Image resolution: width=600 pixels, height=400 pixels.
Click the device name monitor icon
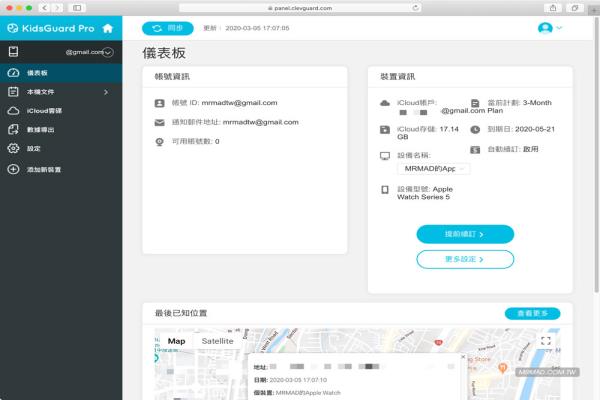(385, 156)
